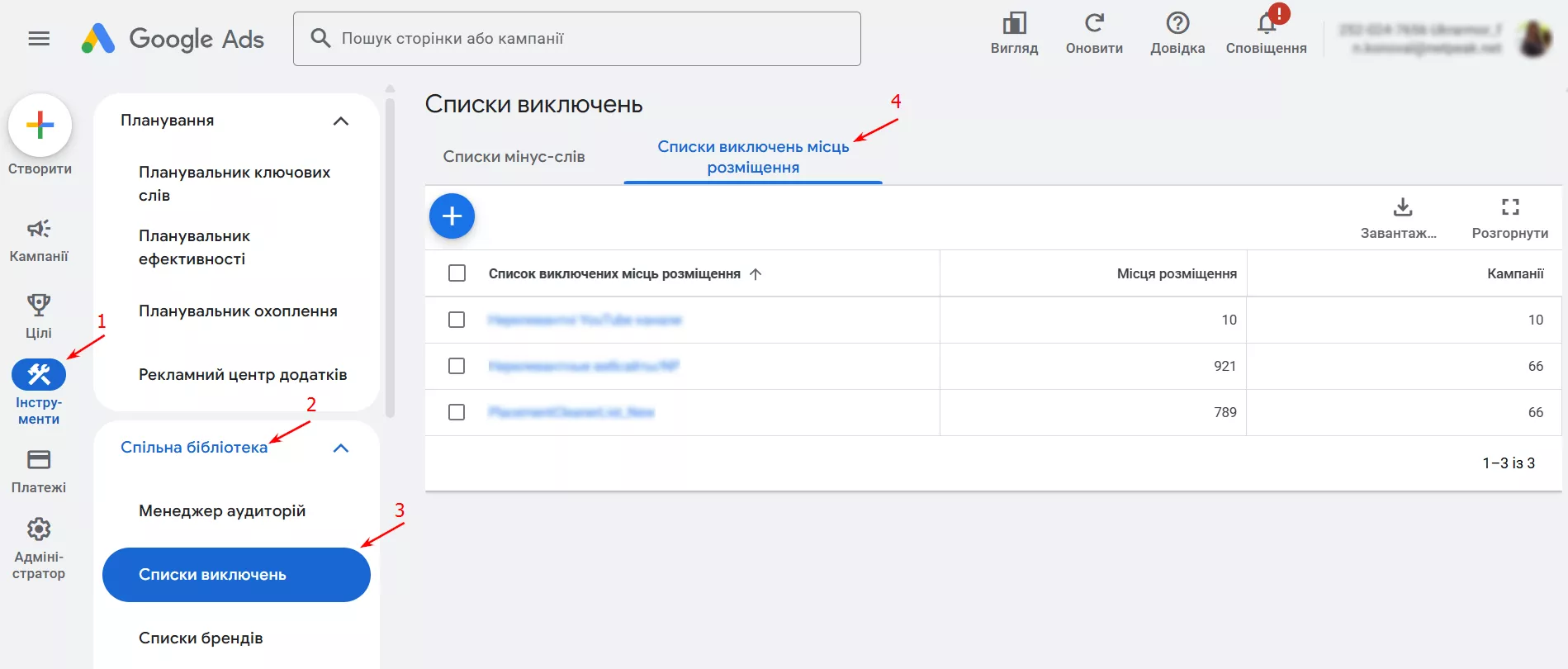This screenshot has height=669, width=1568.
Task: Open the Платежі payments icon
Action: (x=38, y=460)
